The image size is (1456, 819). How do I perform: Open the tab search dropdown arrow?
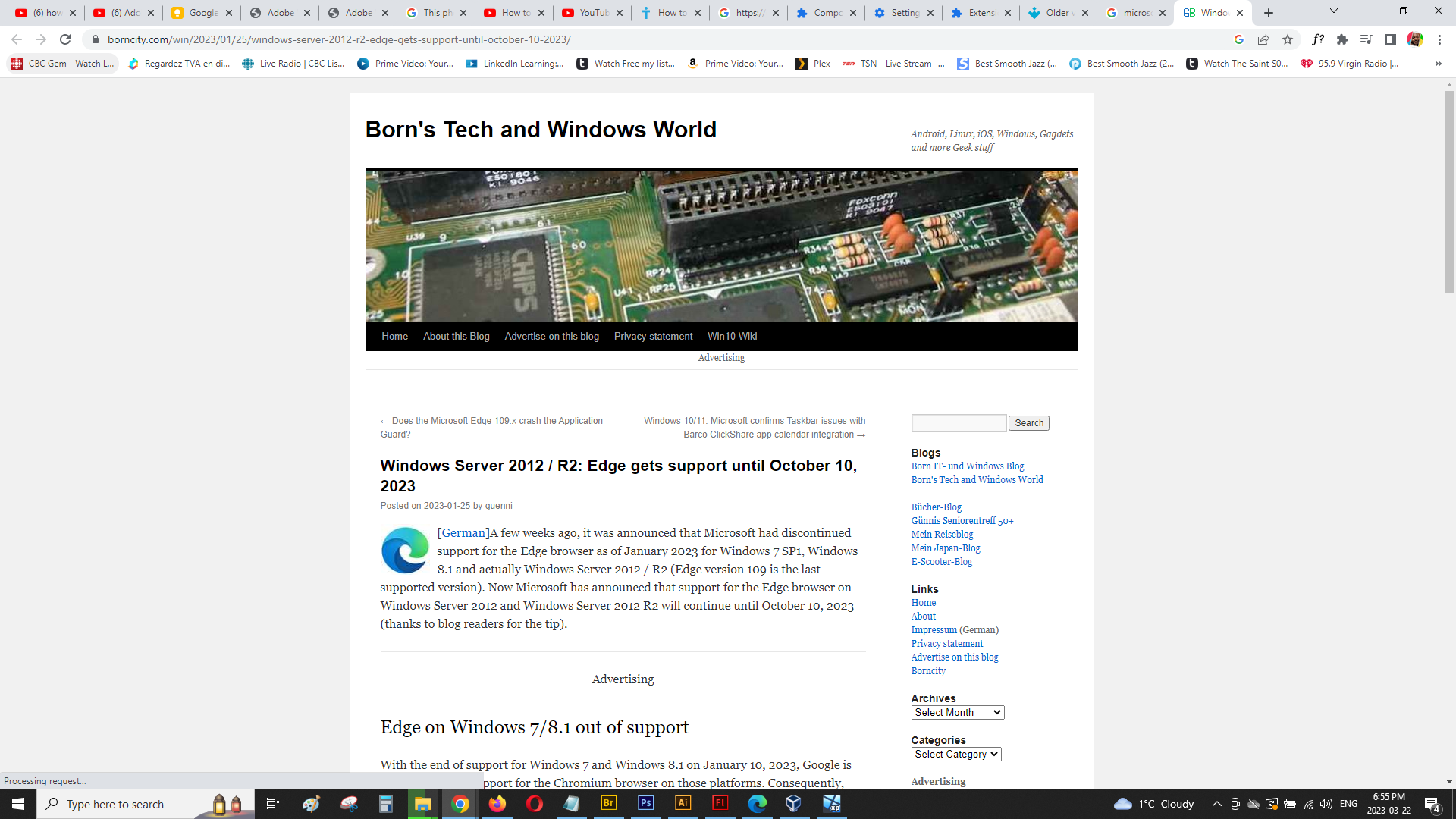coord(1333,11)
